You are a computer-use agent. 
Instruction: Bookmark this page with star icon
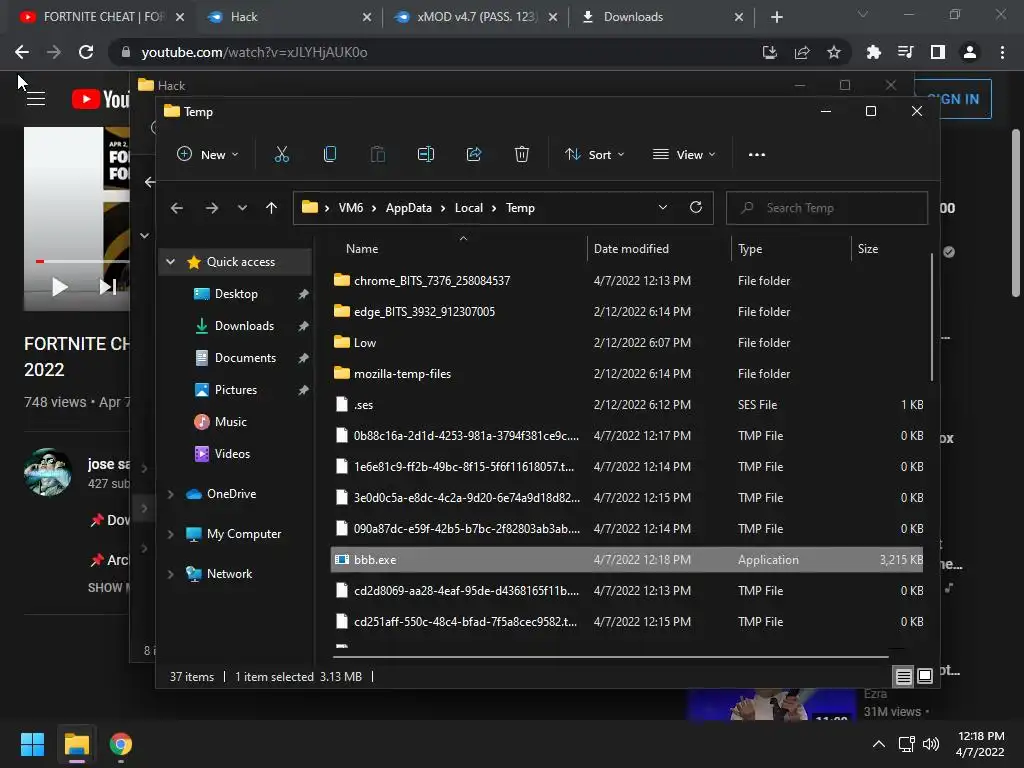pyautogui.click(x=834, y=52)
